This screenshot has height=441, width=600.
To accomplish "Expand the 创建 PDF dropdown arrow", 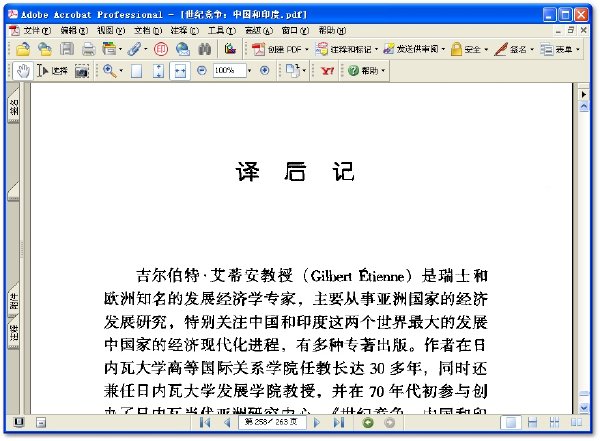I will pos(307,49).
